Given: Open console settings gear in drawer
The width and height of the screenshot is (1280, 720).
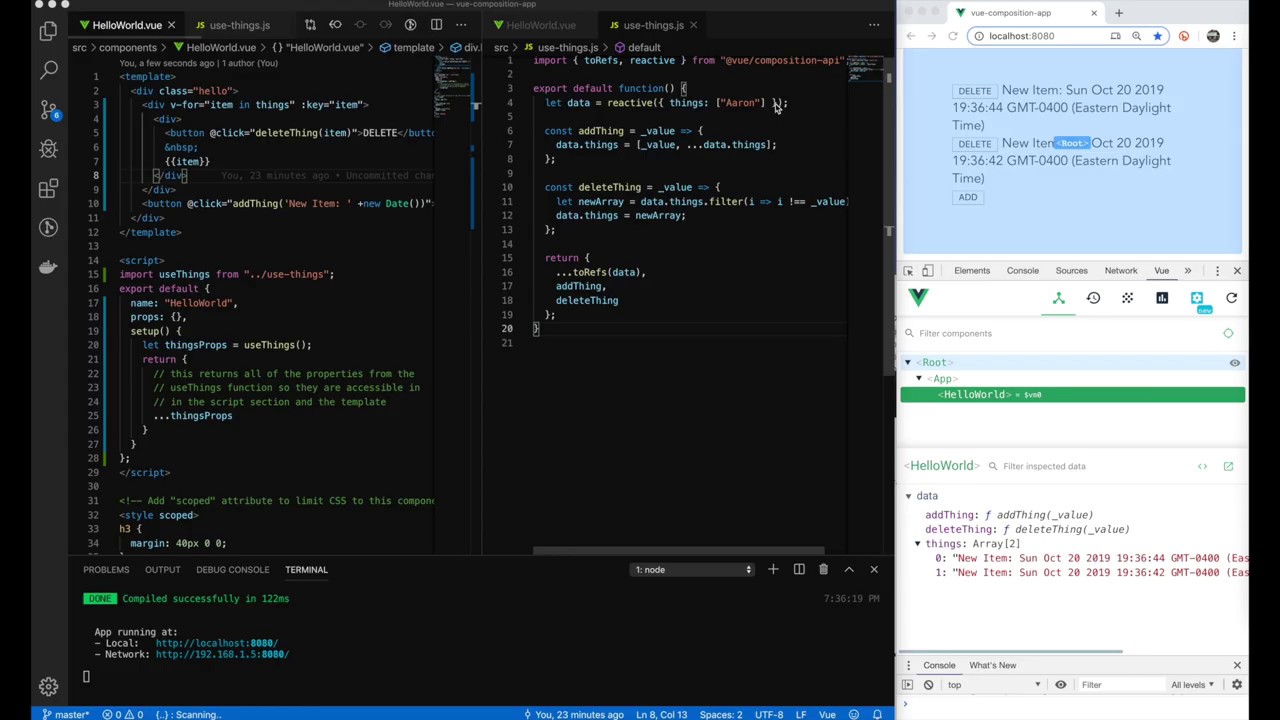Looking at the screenshot, I should [1237, 685].
